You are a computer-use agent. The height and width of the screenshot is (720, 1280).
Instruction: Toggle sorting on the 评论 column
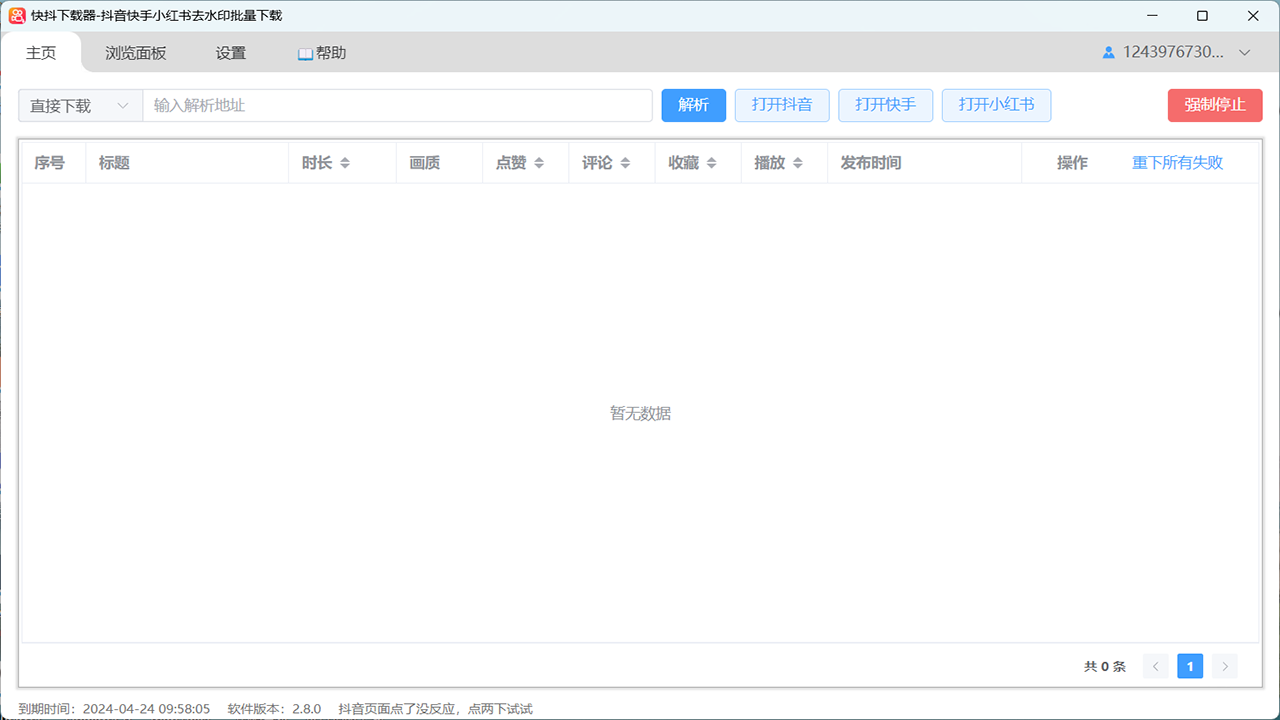pyautogui.click(x=626, y=162)
